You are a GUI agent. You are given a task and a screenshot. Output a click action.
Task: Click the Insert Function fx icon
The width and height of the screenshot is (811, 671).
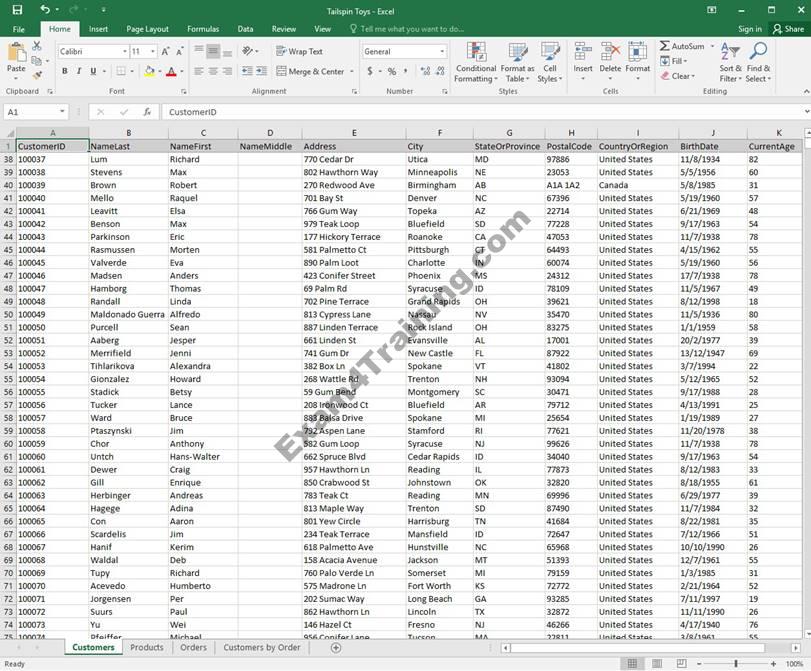coord(147,112)
